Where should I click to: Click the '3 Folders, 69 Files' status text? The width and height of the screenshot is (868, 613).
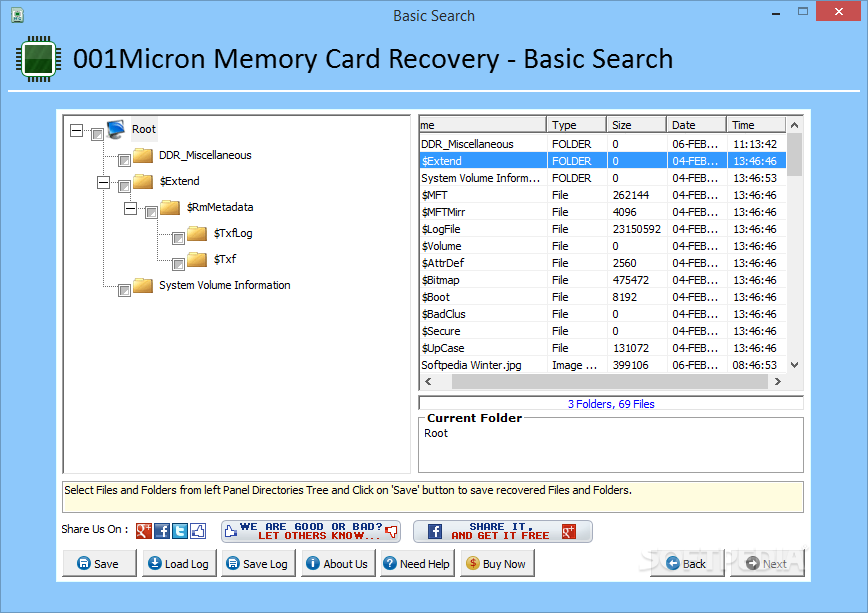(x=611, y=404)
